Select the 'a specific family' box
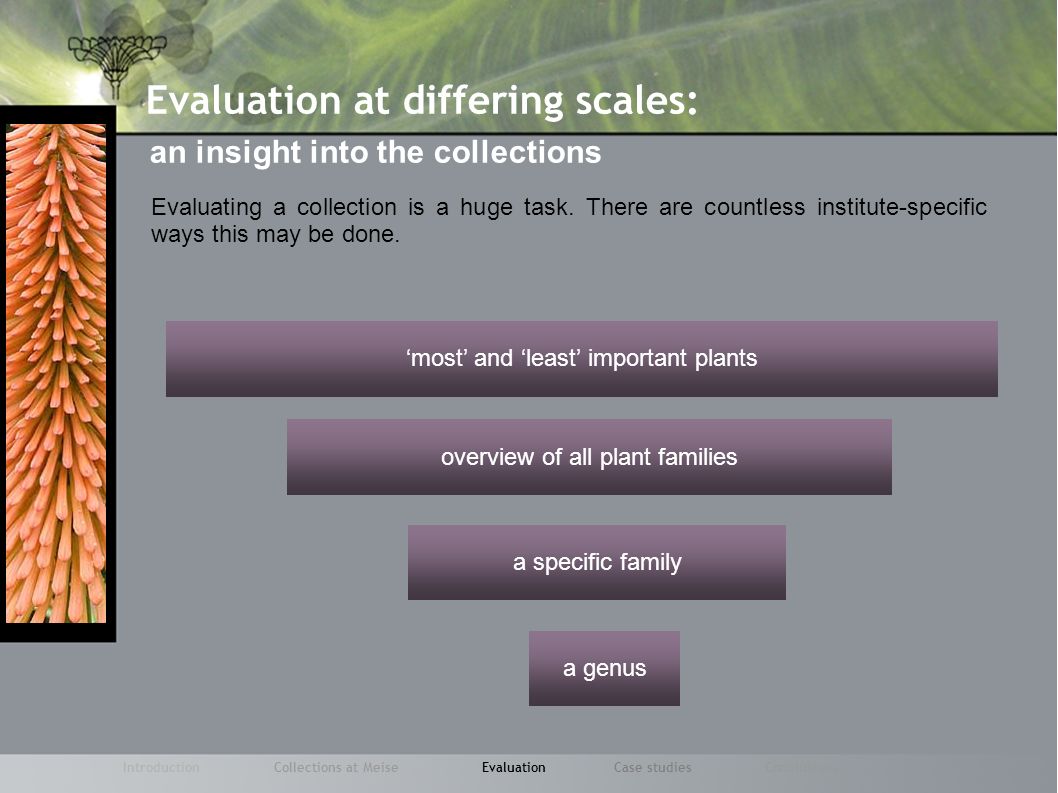The width and height of the screenshot is (1058, 793). click(596, 562)
